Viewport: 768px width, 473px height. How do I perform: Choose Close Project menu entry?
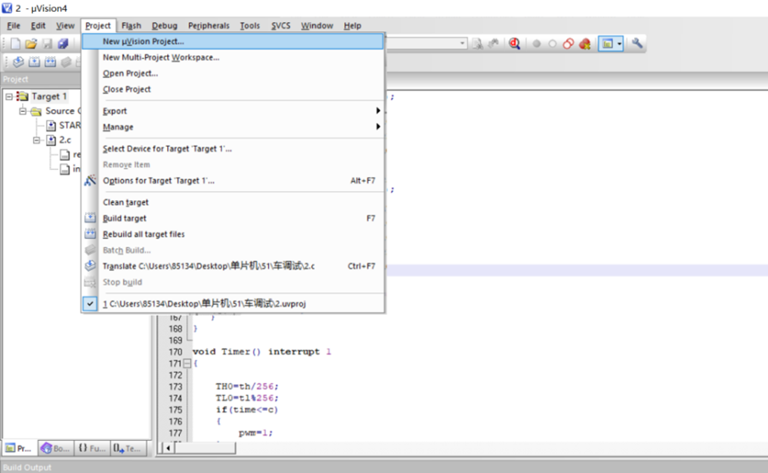click(x=233, y=89)
